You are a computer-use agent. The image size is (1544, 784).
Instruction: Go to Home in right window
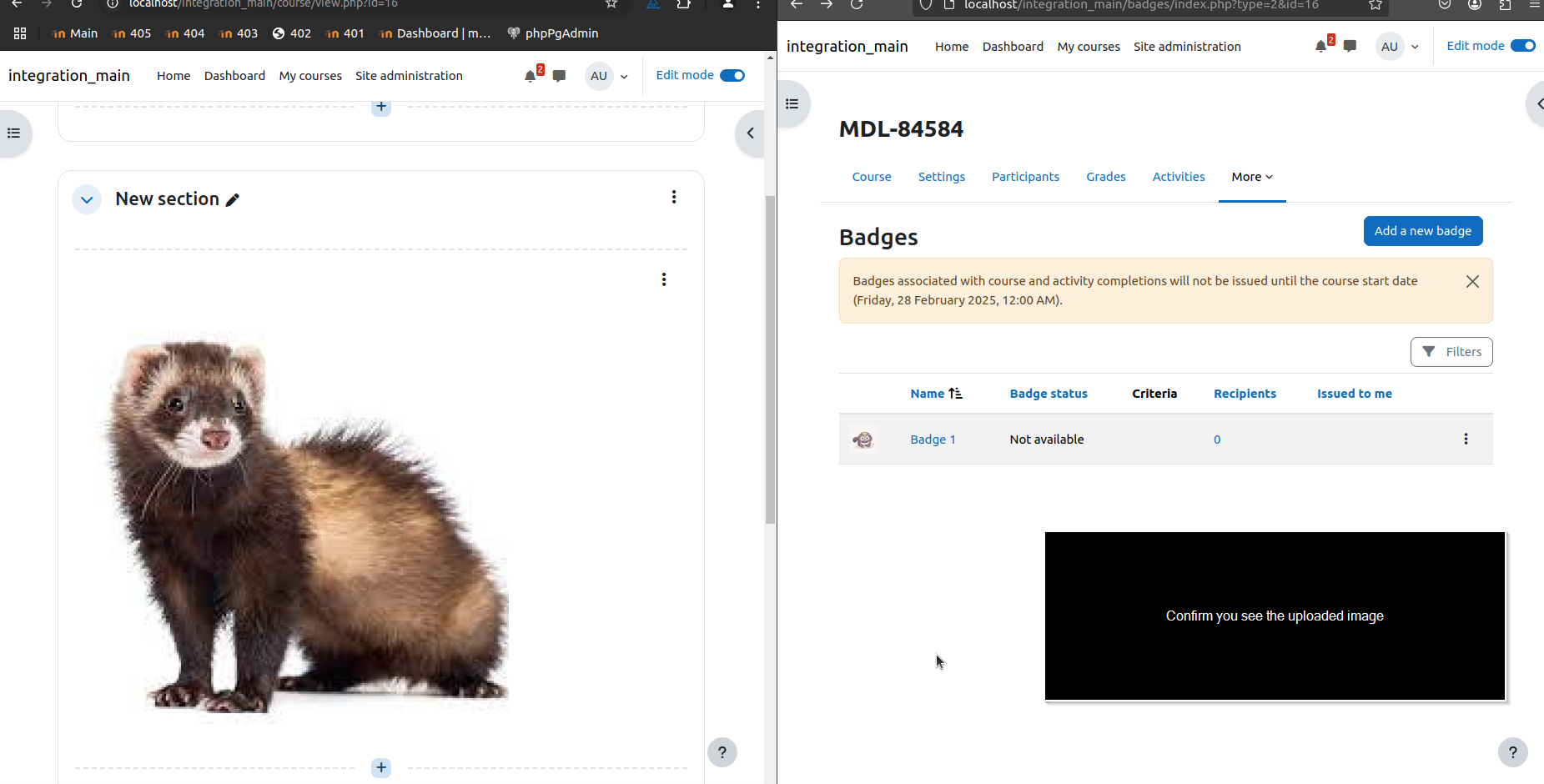(952, 47)
